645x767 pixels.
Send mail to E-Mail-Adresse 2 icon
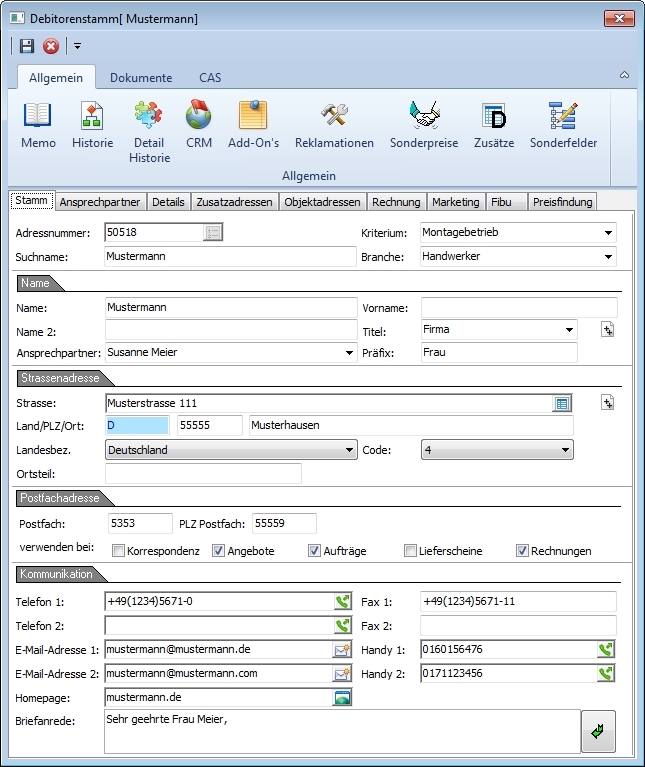pyautogui.click(x=342, y=674)
